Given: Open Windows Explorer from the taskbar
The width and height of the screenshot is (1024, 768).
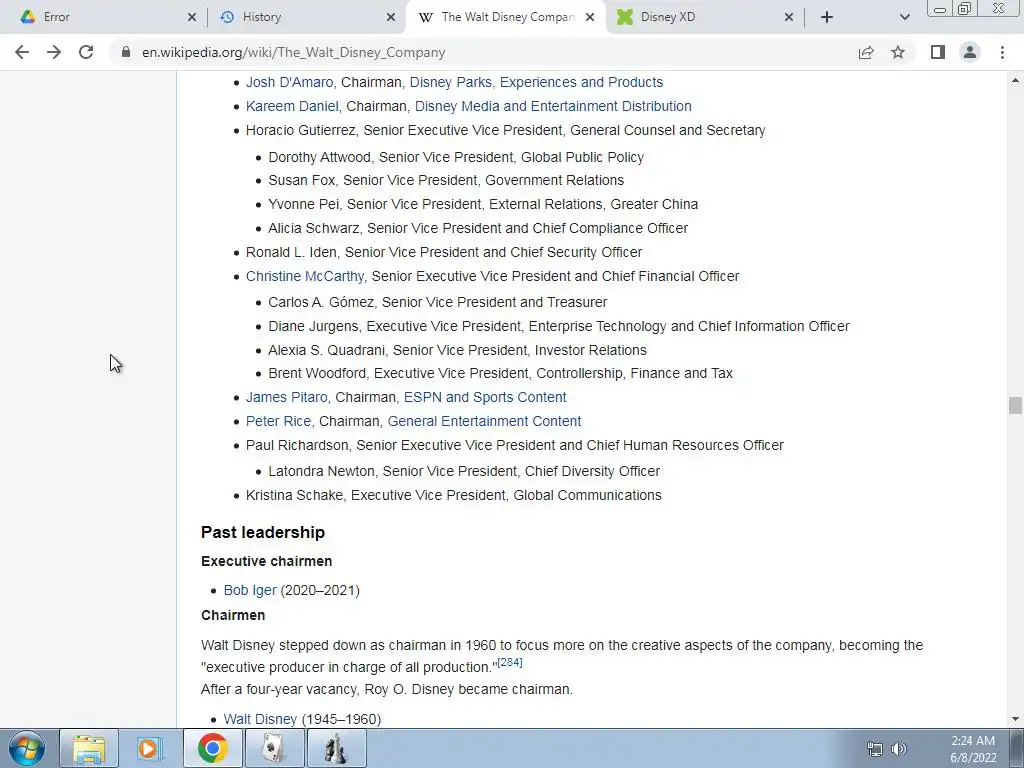Looking at the screenshot, I should pyautogui.click(x=89, y=748).
